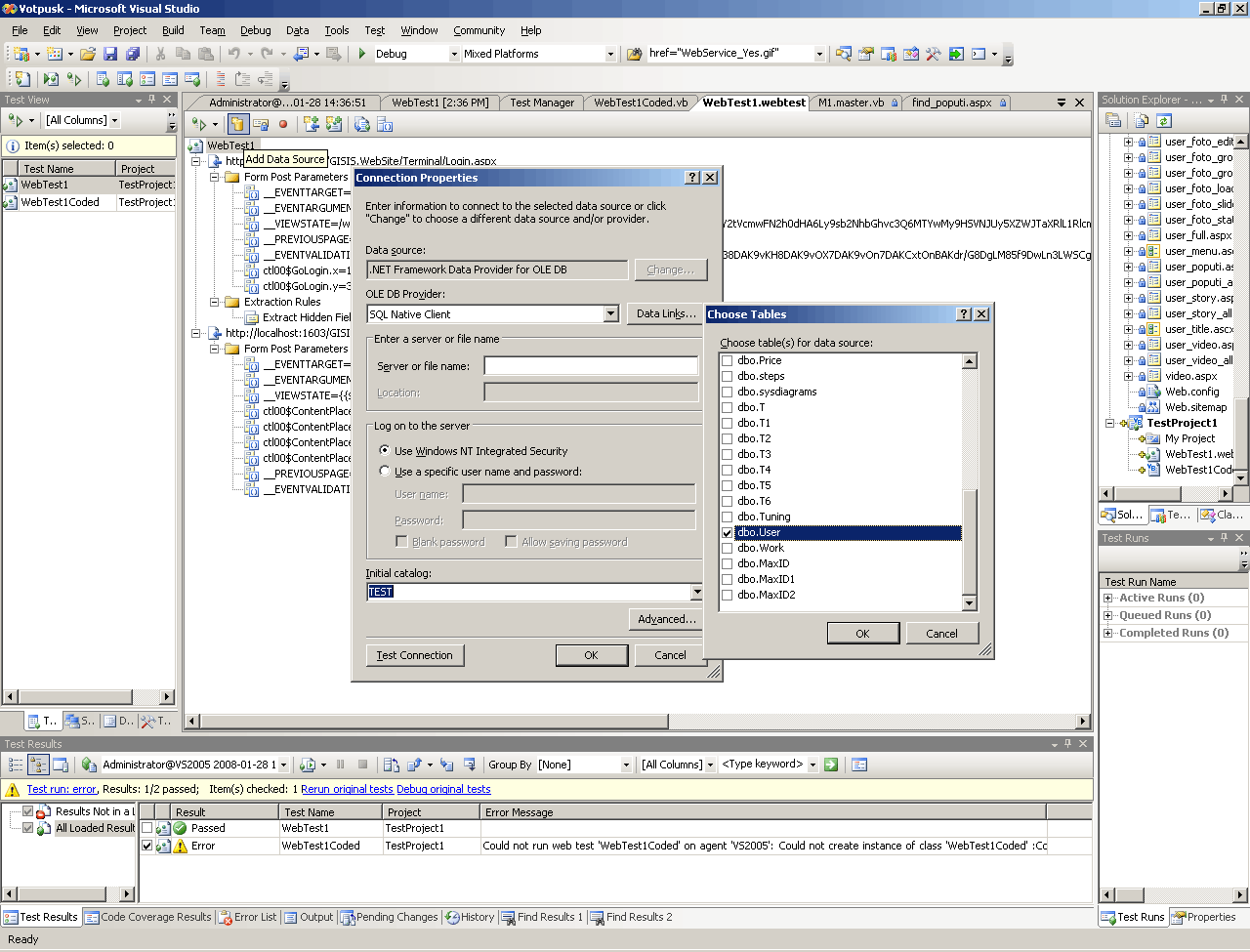Open the OLE DB Provider dropdown
The height and width of the screenshot is (952, 1250).
click(610, 314)
